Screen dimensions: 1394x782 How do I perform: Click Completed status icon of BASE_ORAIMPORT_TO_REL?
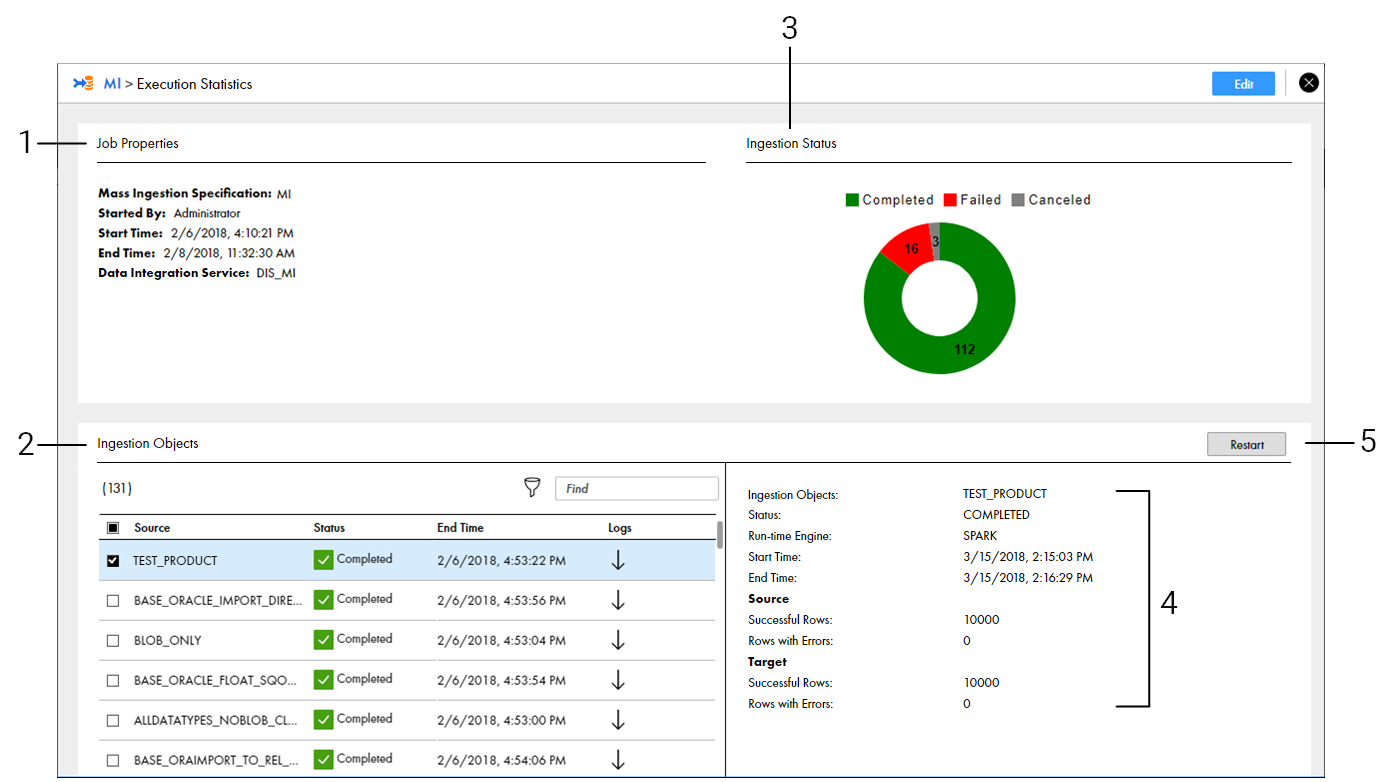(323, 760)
